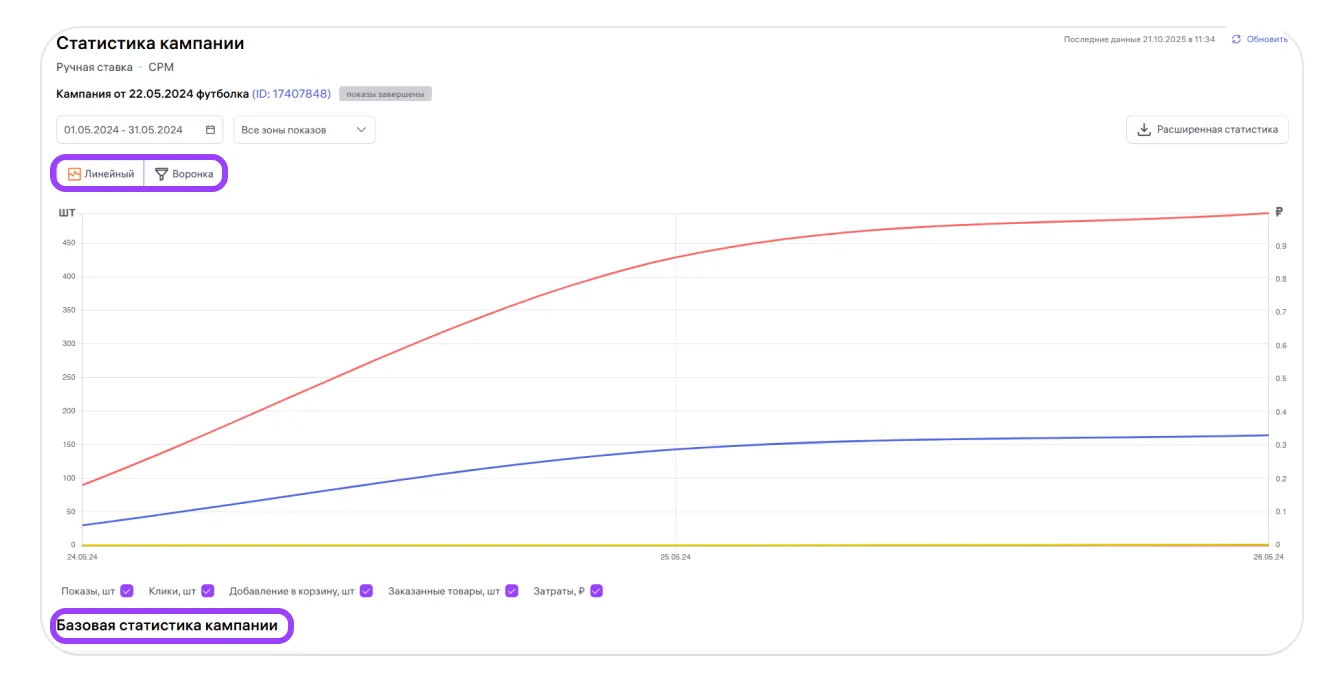Viewport: 1344px width, 680px height.
Task: Click the показы завершены status badge
Action: [385, 94]
